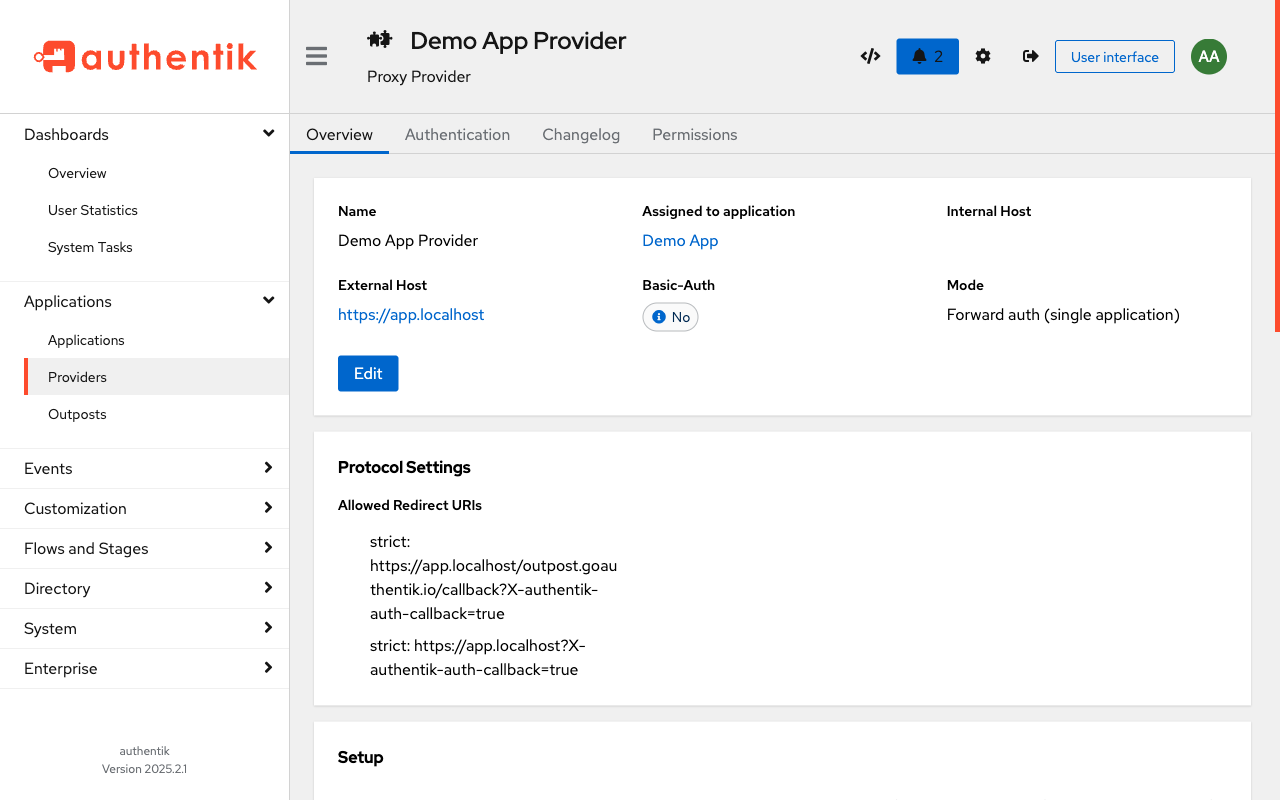Click the 'External Host' label
Image resolution: width=1280 pixels, height=800 pixels.
[x=383, y=285]
